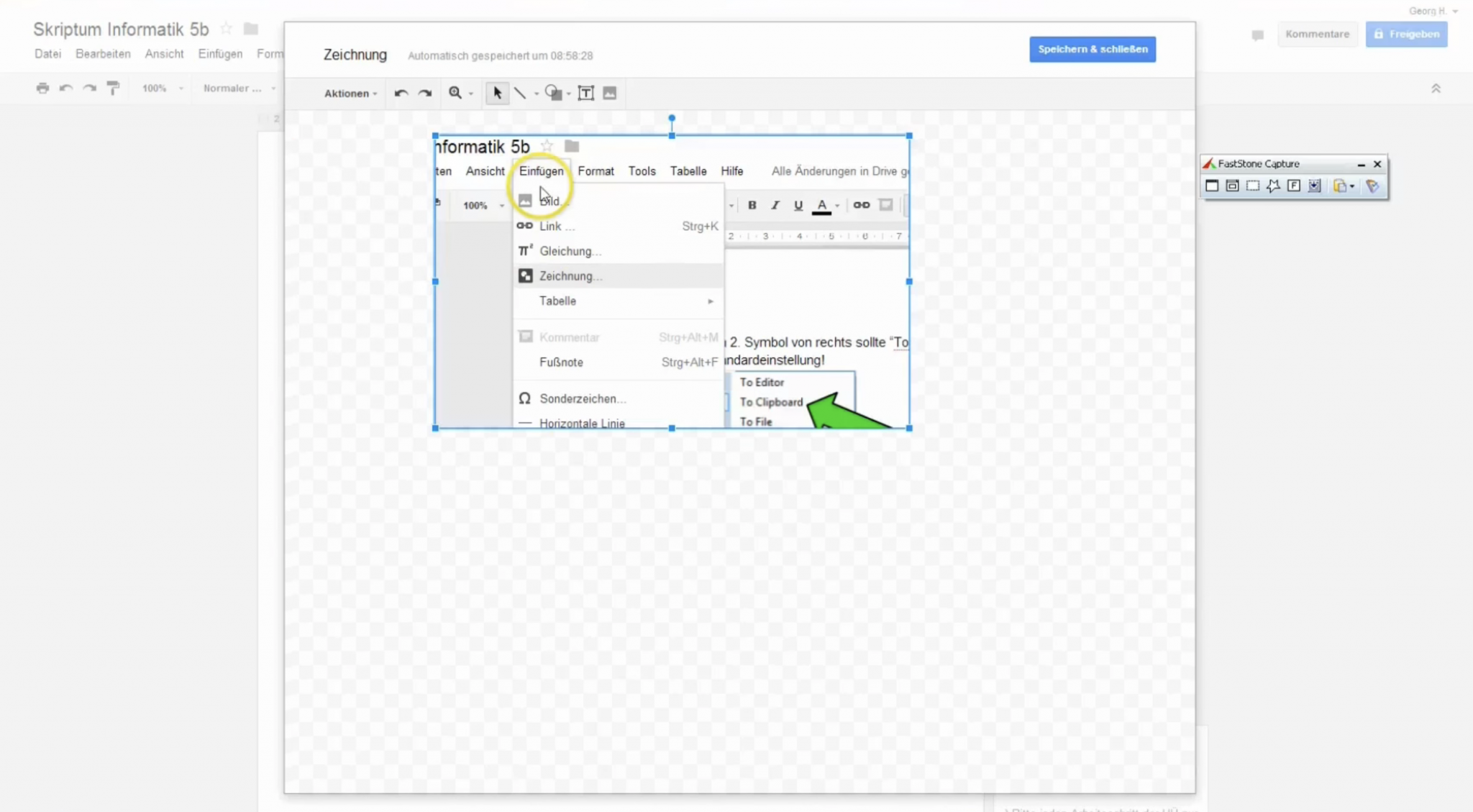Toggle the select arrow tool
The height and width of the screenshot is (812, 1473).
(x=497, y=93)
